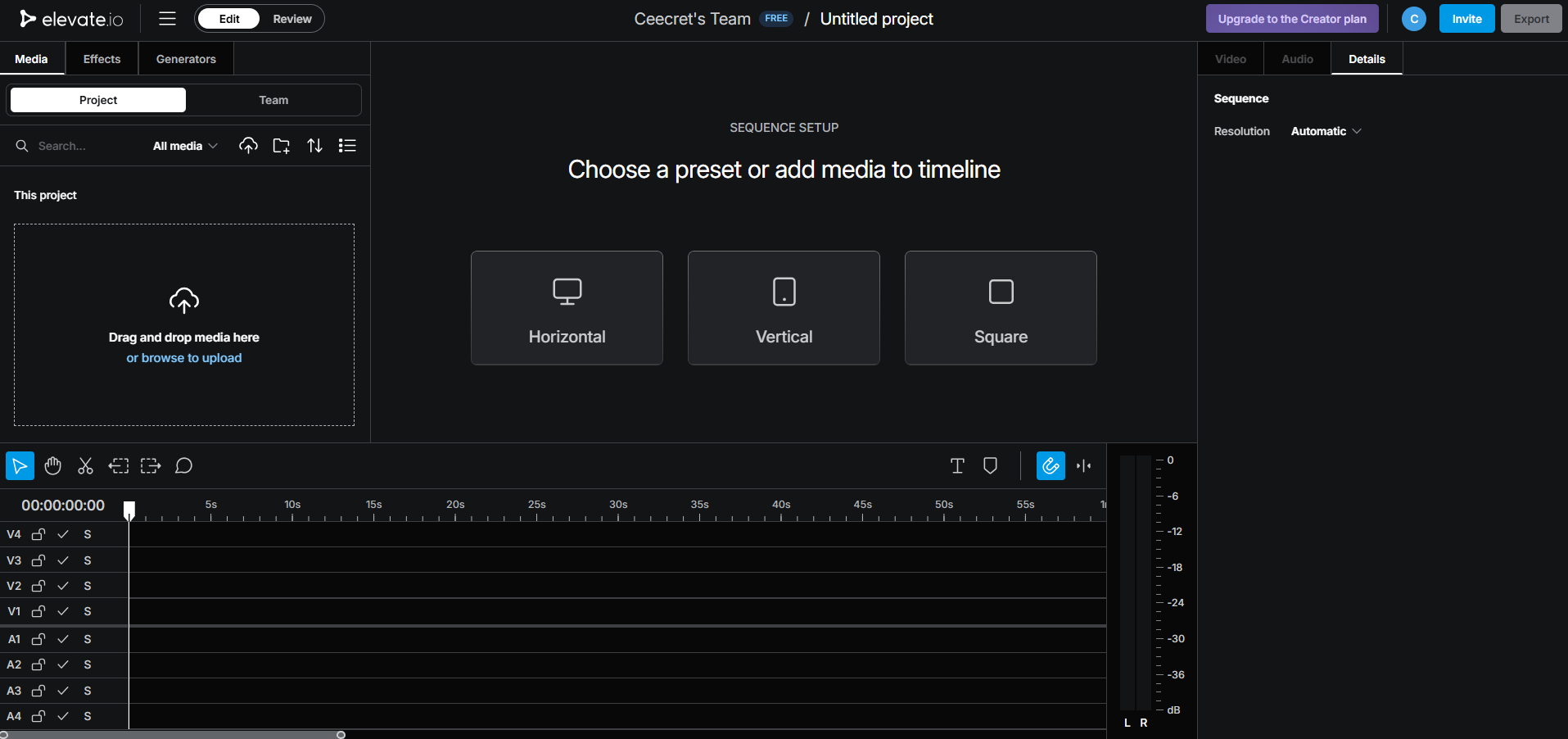
Task: Click the trim-in icon in the toolbar
Action: pyautogui.click(x=118, y=465)
